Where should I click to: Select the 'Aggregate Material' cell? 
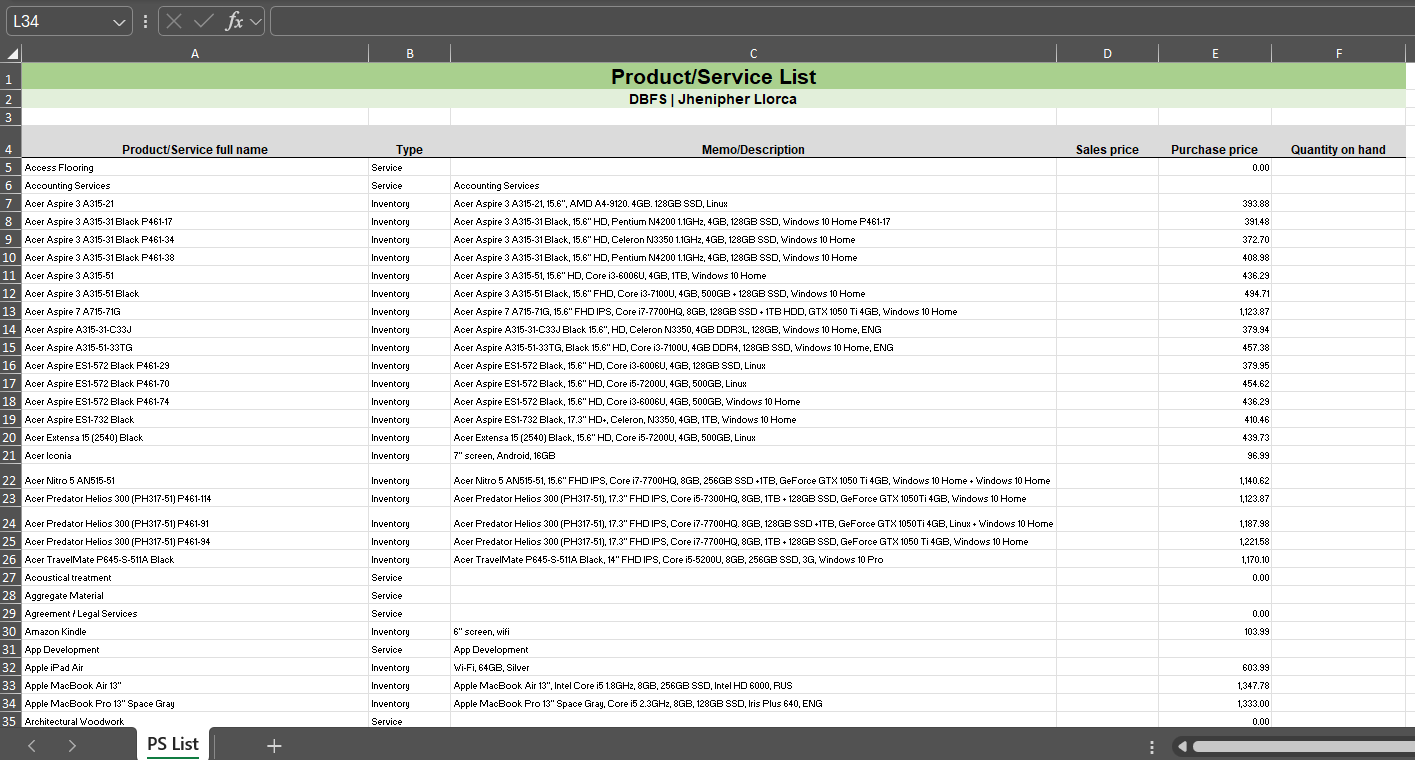point(195,596)
